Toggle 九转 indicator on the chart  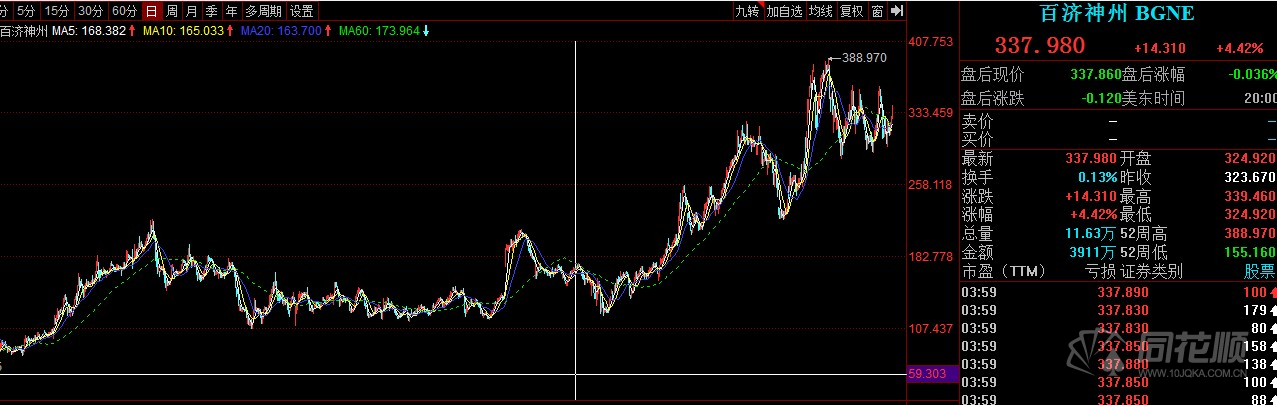click(x=747, y=11)
